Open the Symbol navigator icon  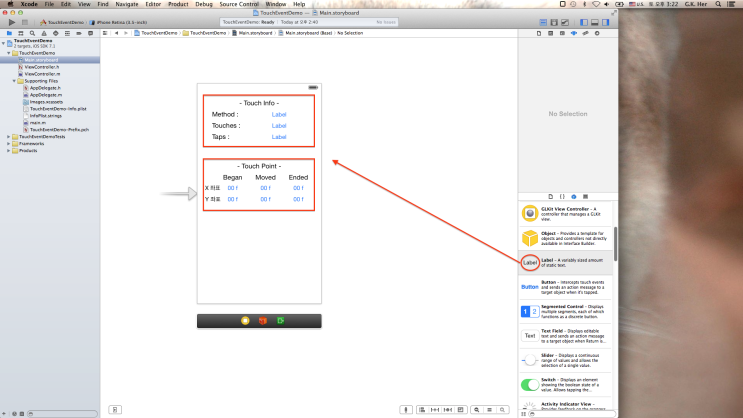20,33
